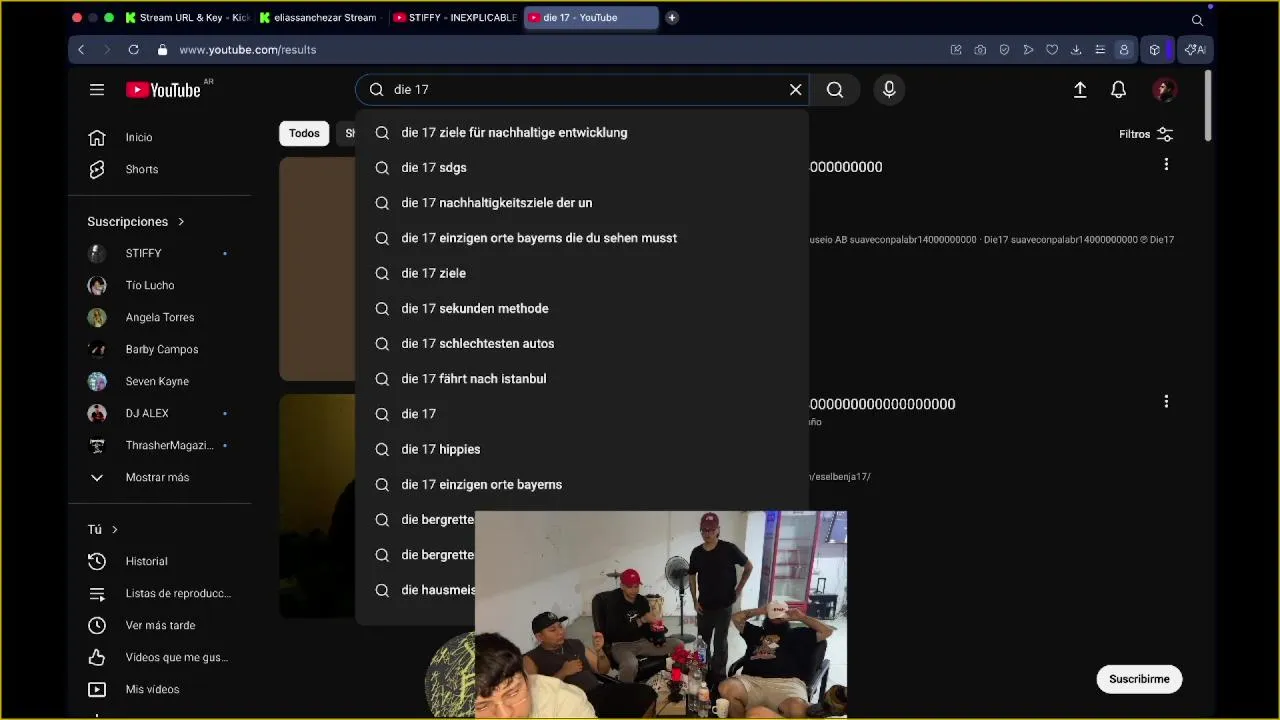Viewport: 1280px width, 720px height.
Task: Switch to STIFFY - INEXPLICABLE tab
Action: coord(455,17)
